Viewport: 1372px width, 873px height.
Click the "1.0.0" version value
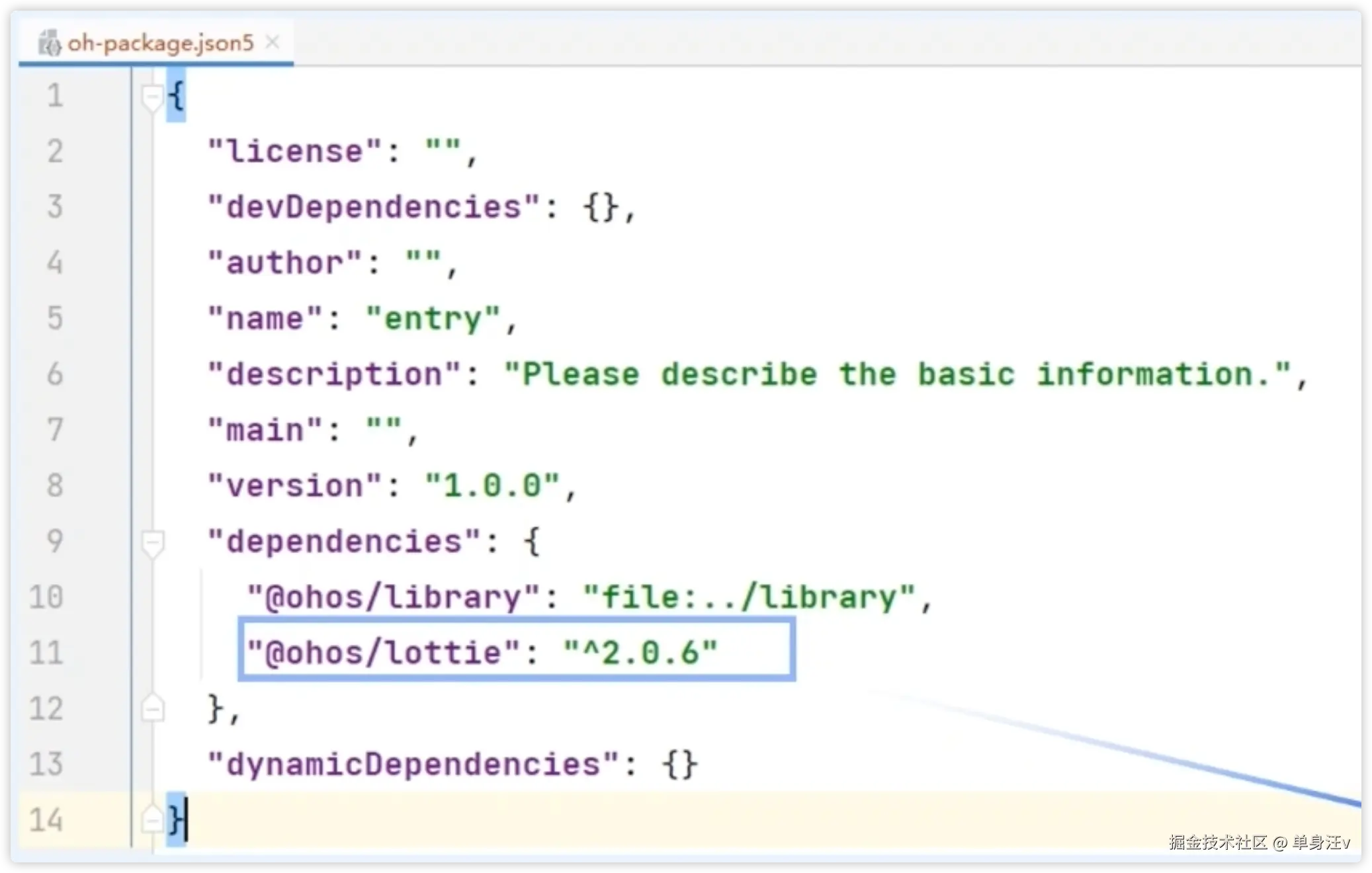tap(493, 486)
